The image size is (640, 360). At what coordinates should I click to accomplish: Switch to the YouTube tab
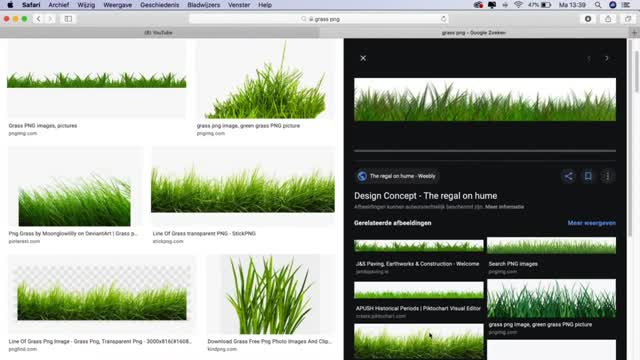pos(158,33)
